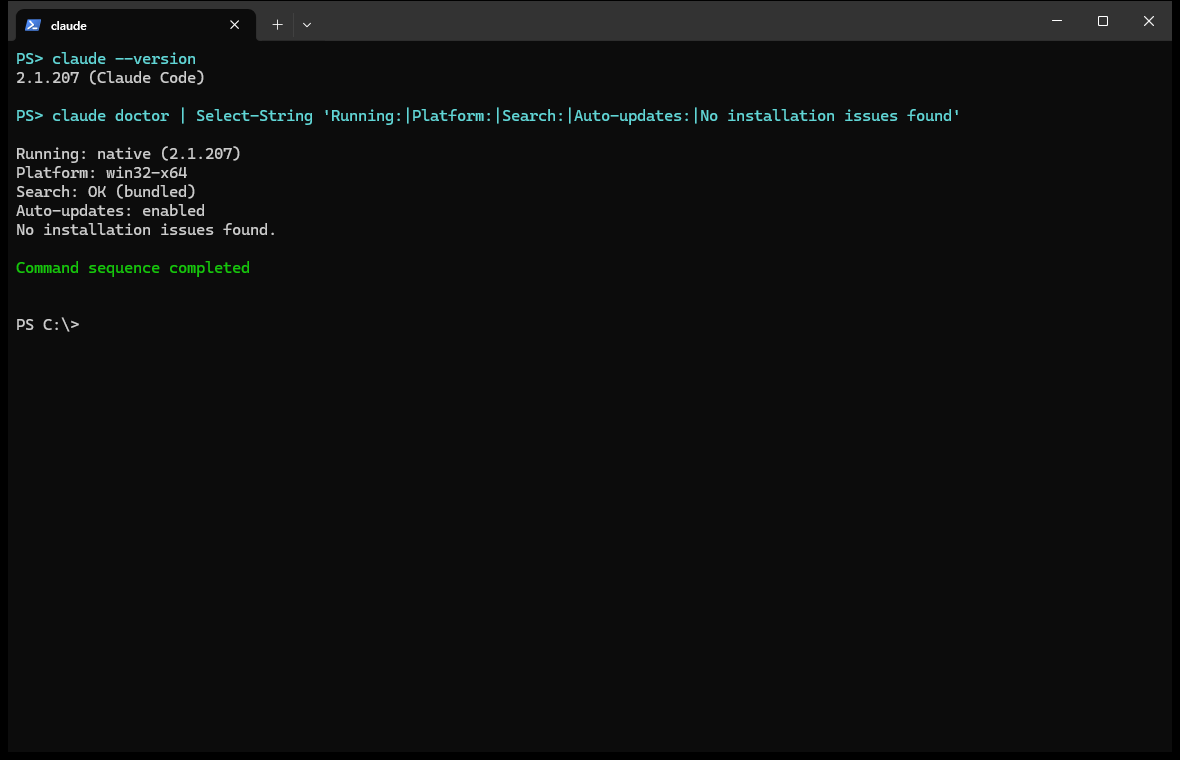Click the 'Auto-updates: enabled' line
The height and width of the screenshot is (760, 1180).
point(110,211)
